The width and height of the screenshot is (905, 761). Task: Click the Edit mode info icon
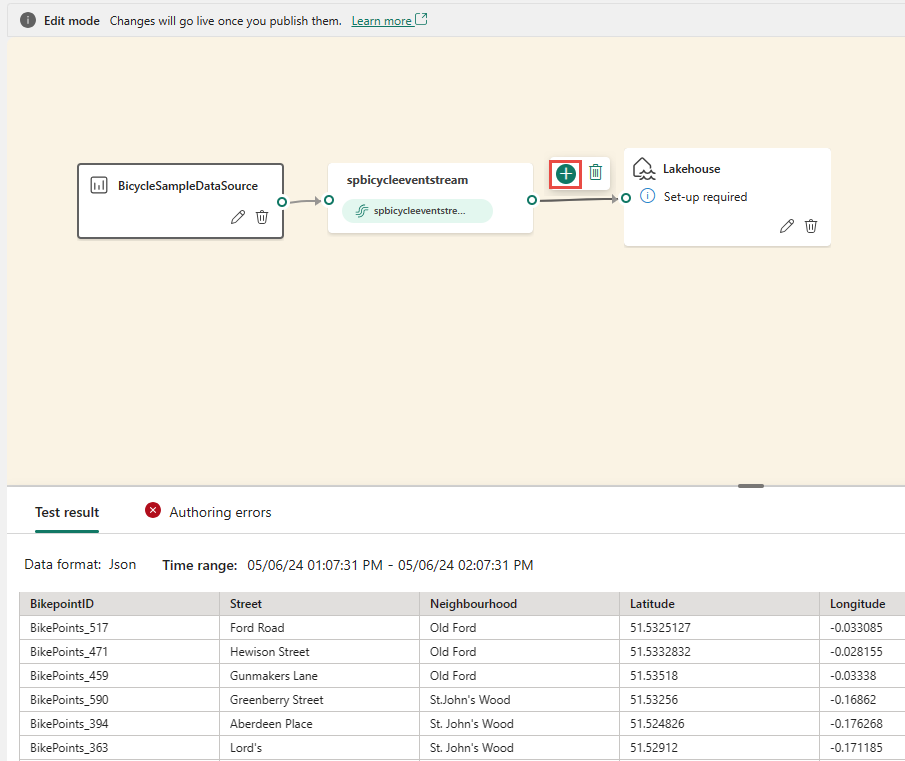coord(28,21)
